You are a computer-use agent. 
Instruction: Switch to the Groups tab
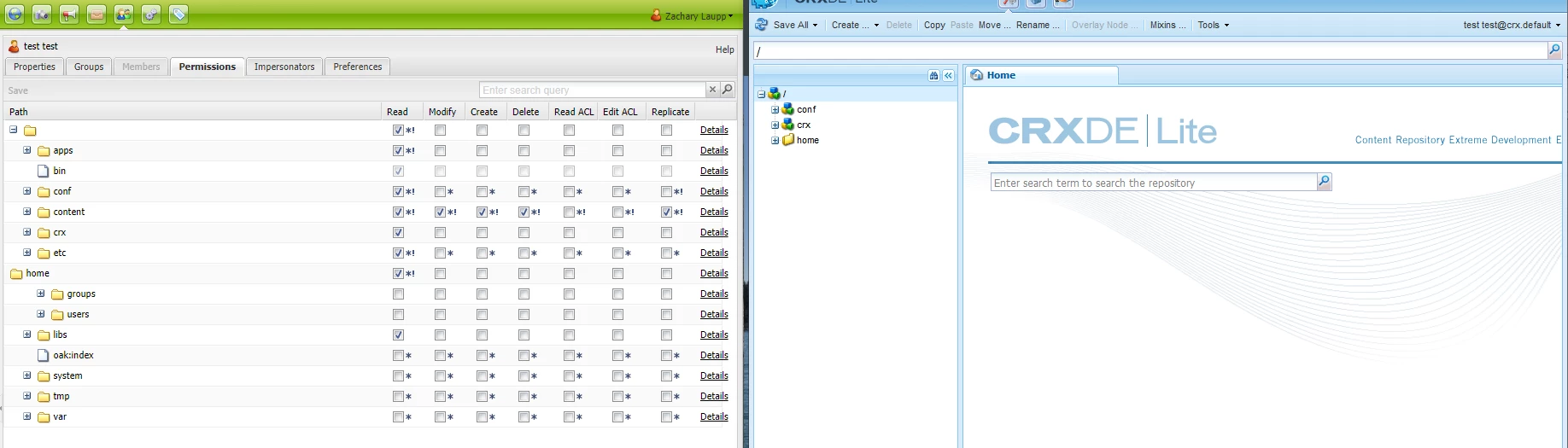pyautogui.click(x=89, y=67)
